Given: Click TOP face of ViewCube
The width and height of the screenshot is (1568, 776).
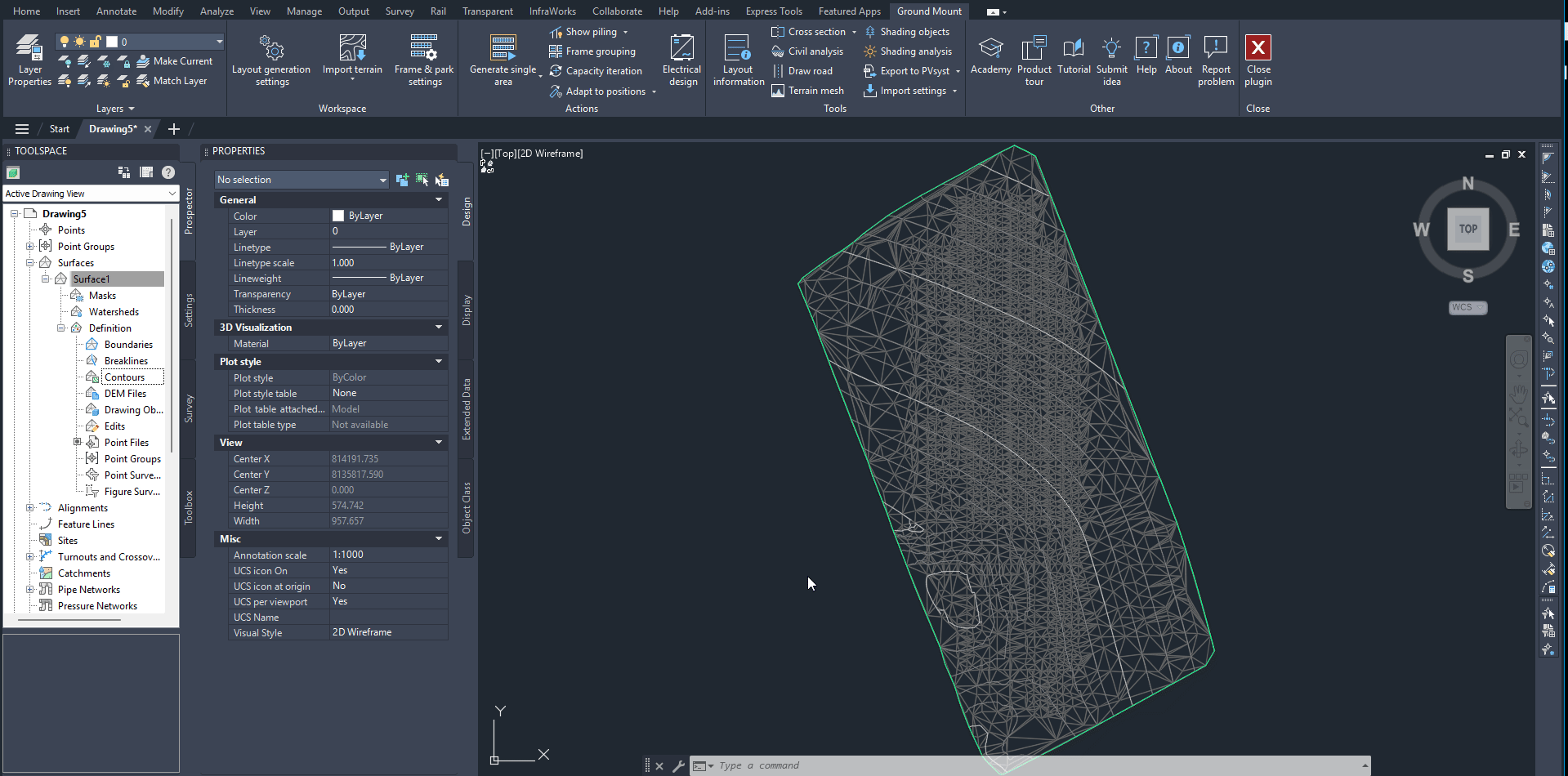Looking at the screenshot, I should pos(1467,229).
